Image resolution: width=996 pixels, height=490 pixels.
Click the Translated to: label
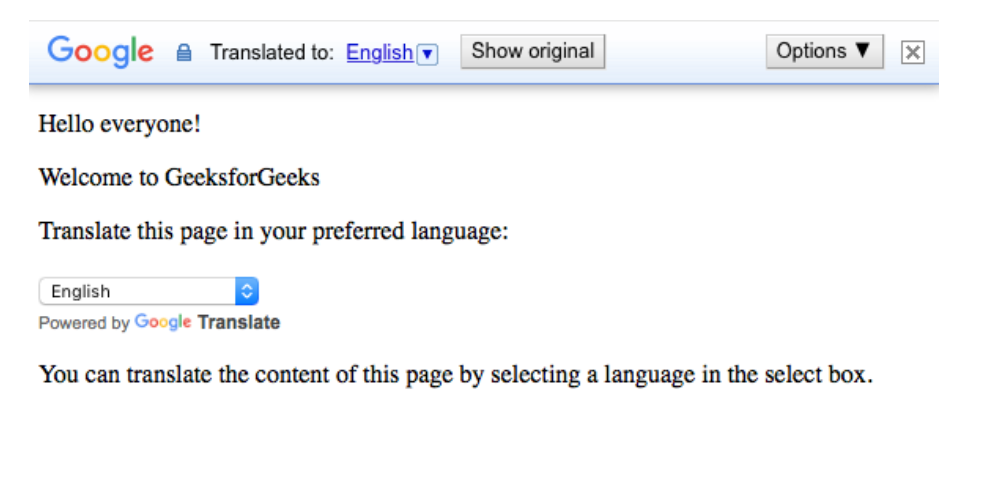pos(271,53)
